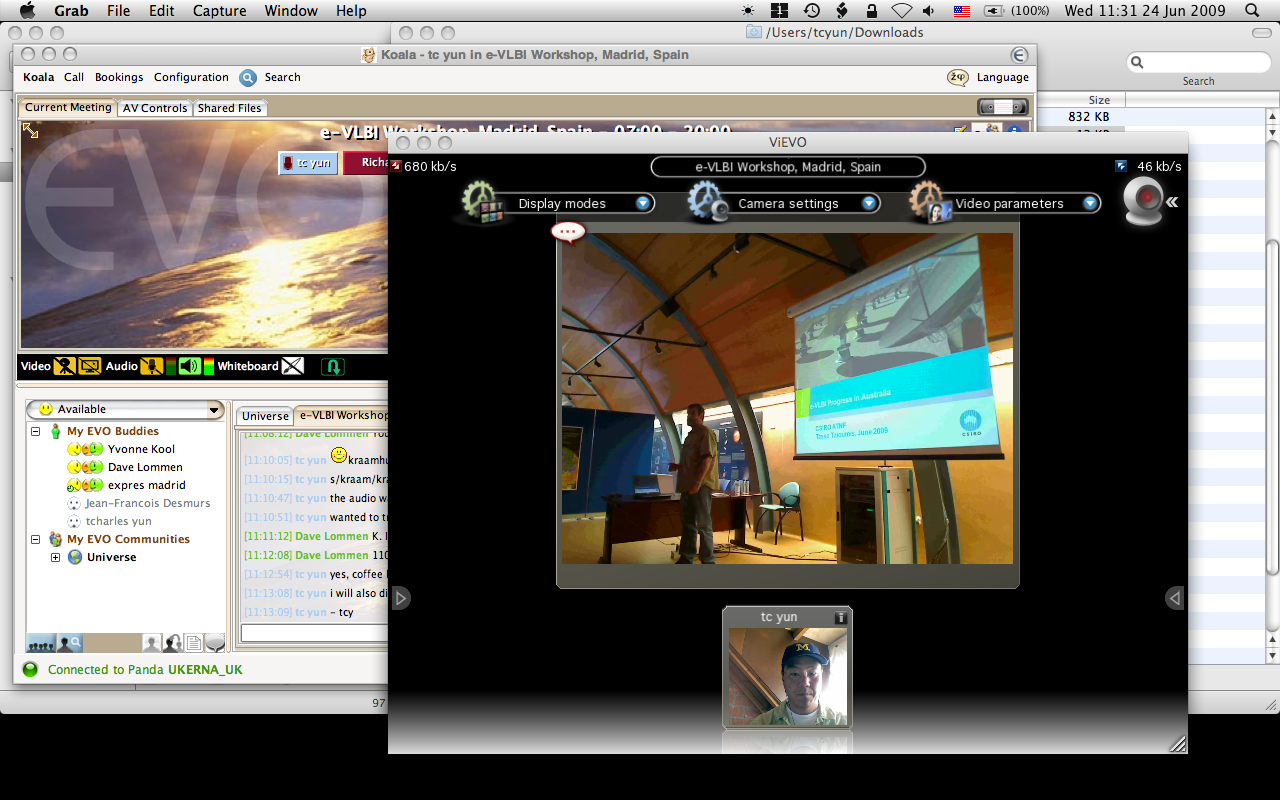
Task: Click the green loop arrow icon
Action: pyautogui.click(x=333, y=366)
